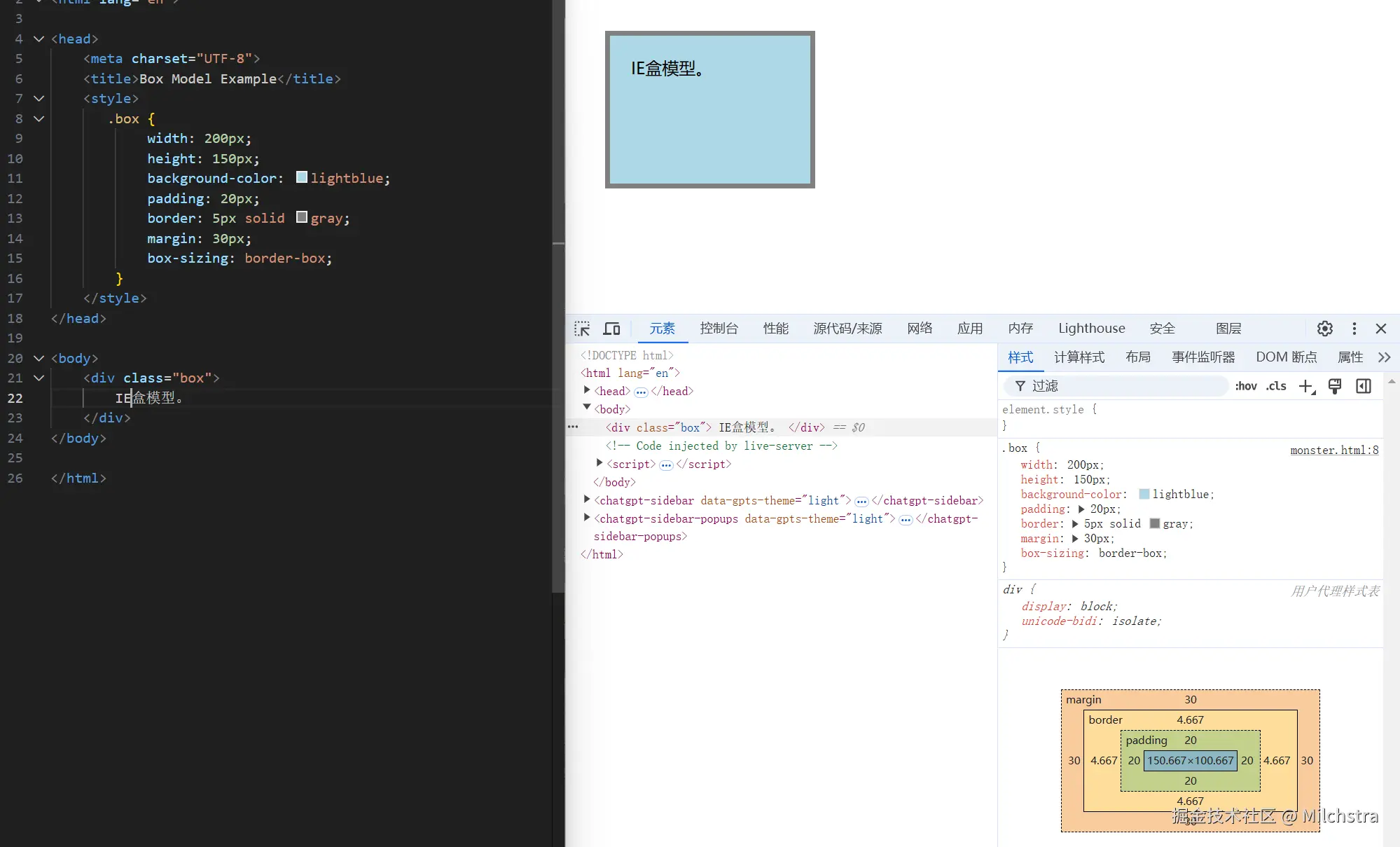Click the lightblue swatch in Styles pane
Image resolution: width=1400 pixels, height=847 pixels.
(1144, 495)
